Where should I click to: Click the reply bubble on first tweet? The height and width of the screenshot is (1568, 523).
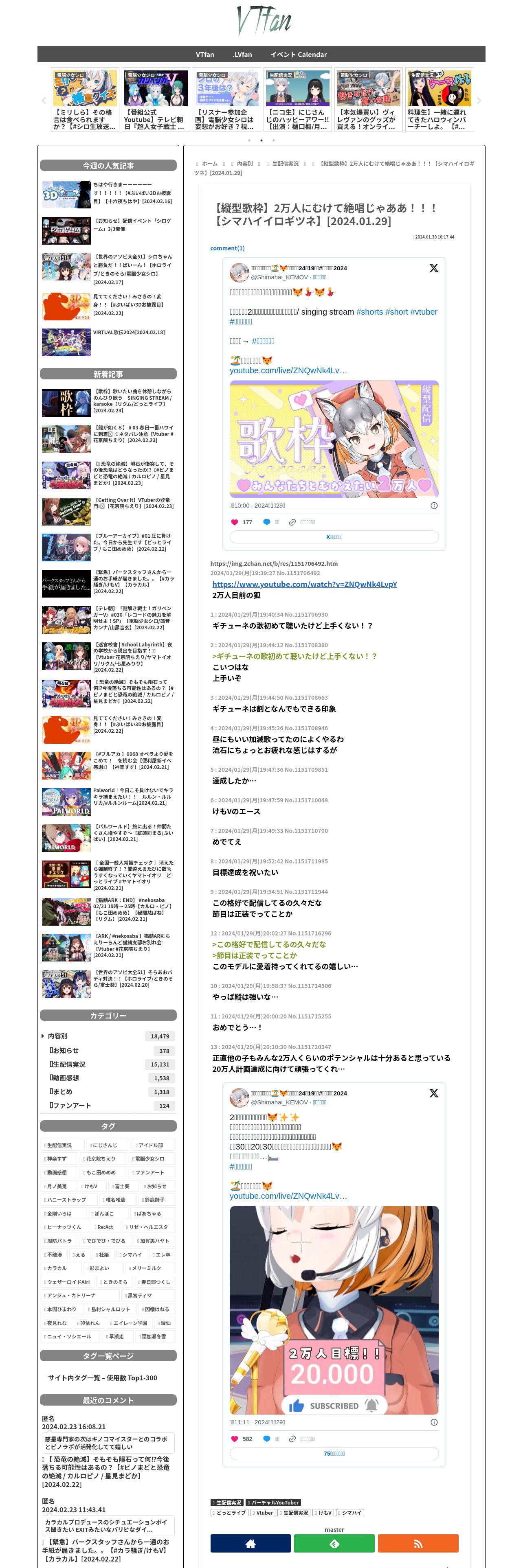click(266, 522)
